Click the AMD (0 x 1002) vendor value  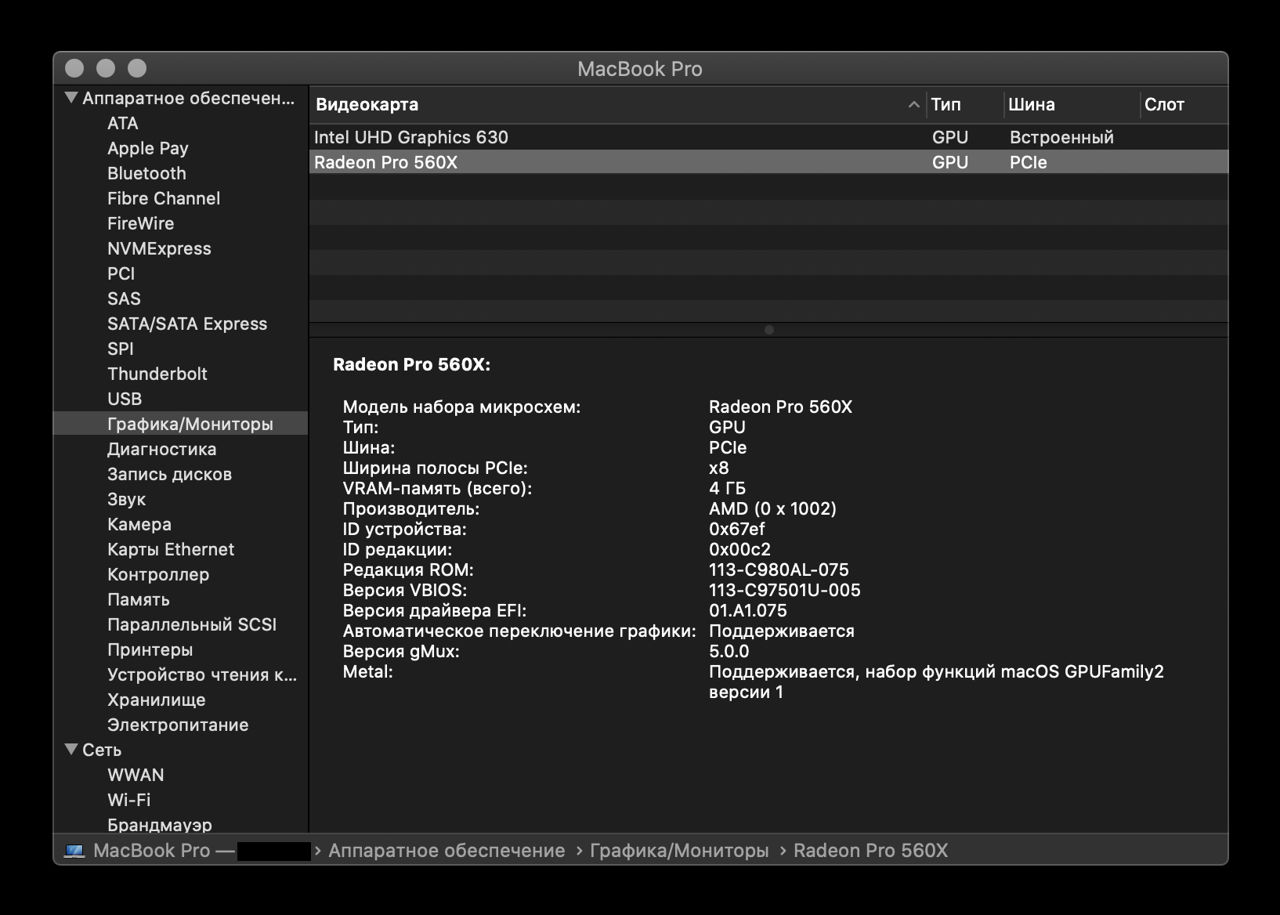pyautogui.click(x=773, y=509)
